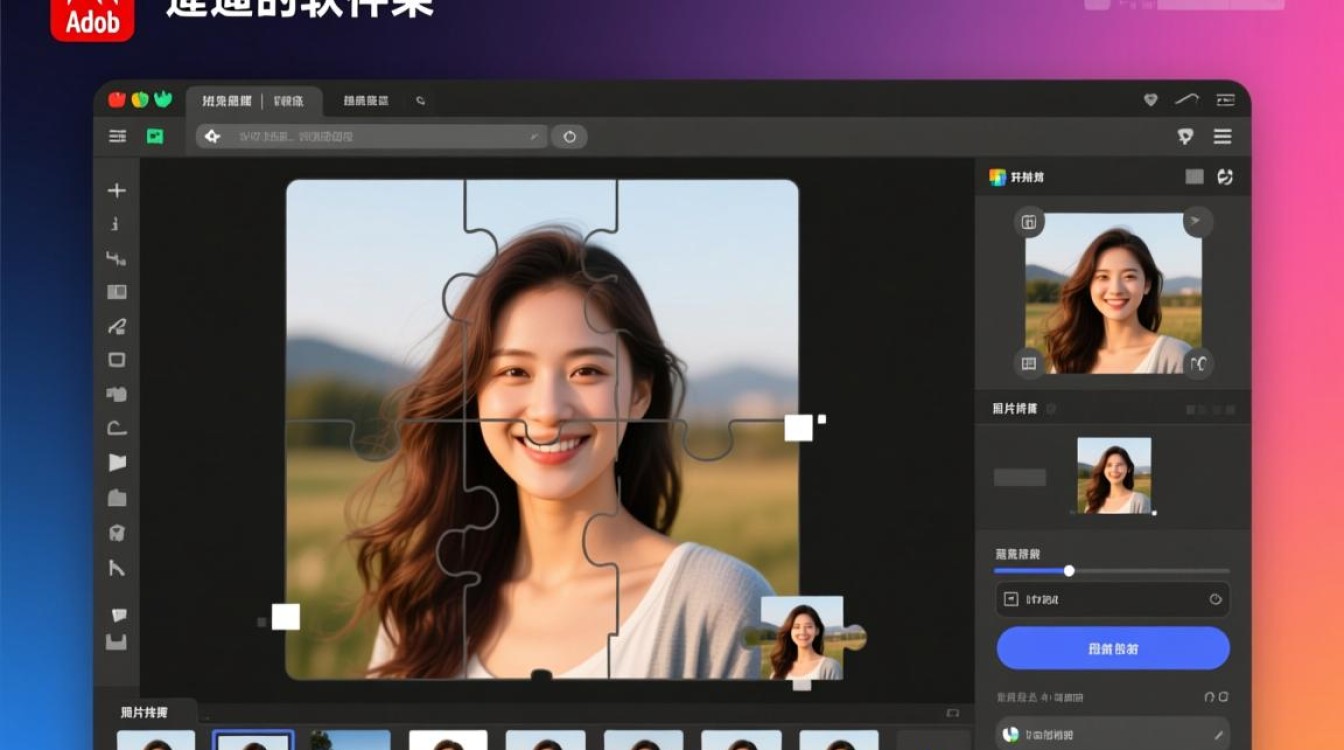Click the pie chart icon in bottom field
The width and height of the screenshot is (1344, 750).
1011,735
